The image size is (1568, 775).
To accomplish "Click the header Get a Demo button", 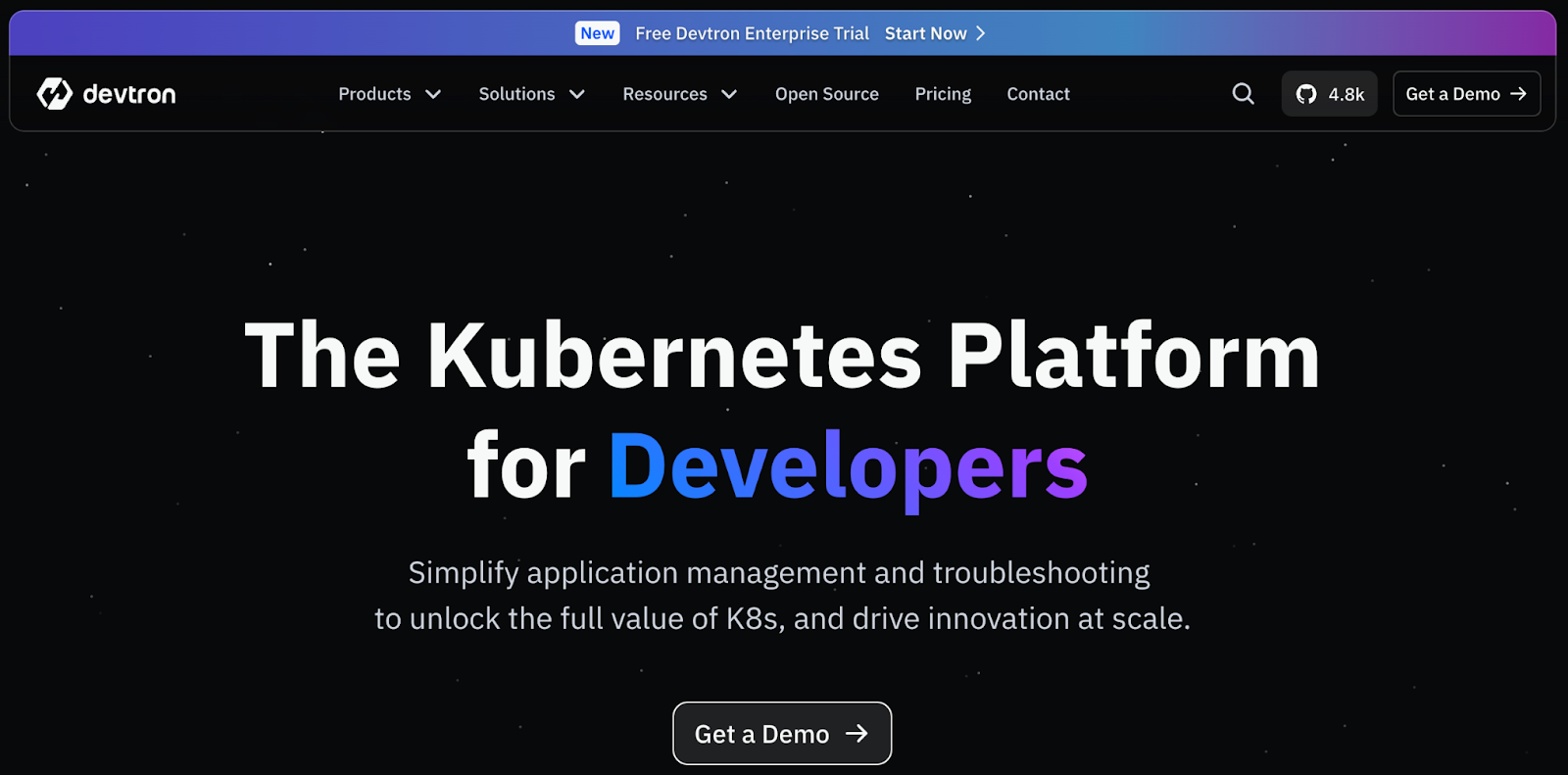I will tap(1466, 94).
